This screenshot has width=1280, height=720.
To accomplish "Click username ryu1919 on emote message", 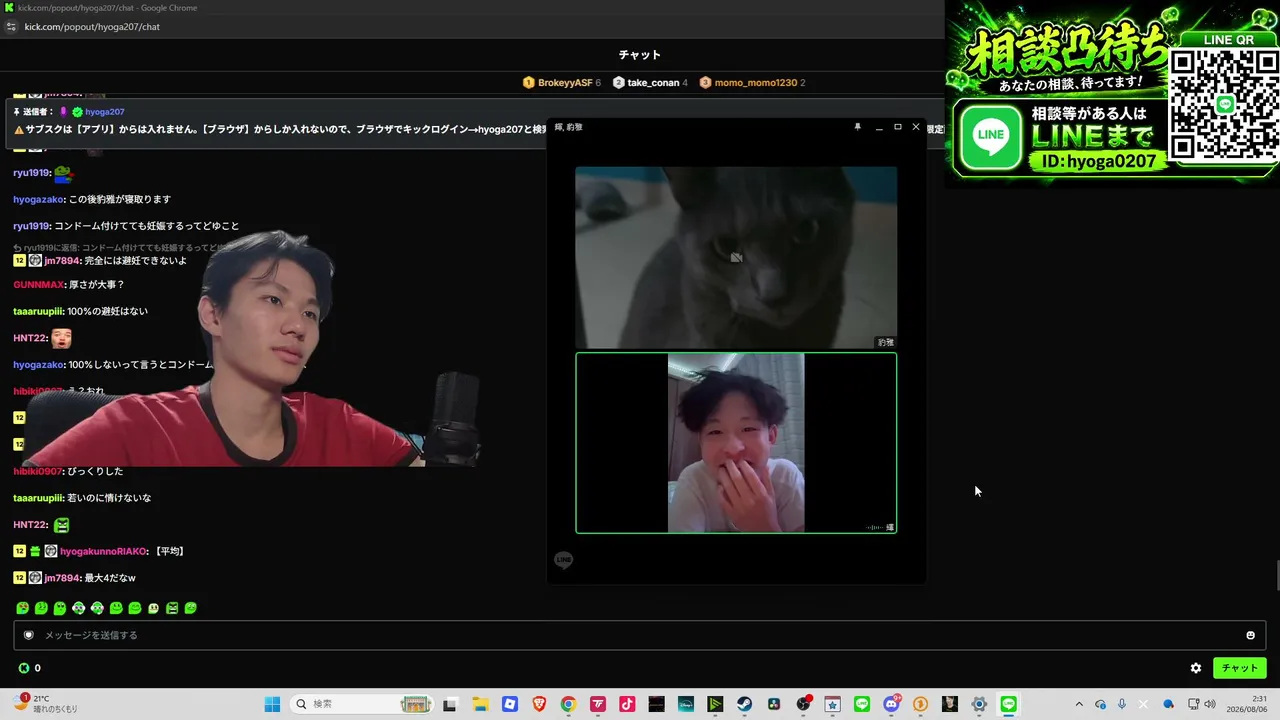I will pos(31,173).
